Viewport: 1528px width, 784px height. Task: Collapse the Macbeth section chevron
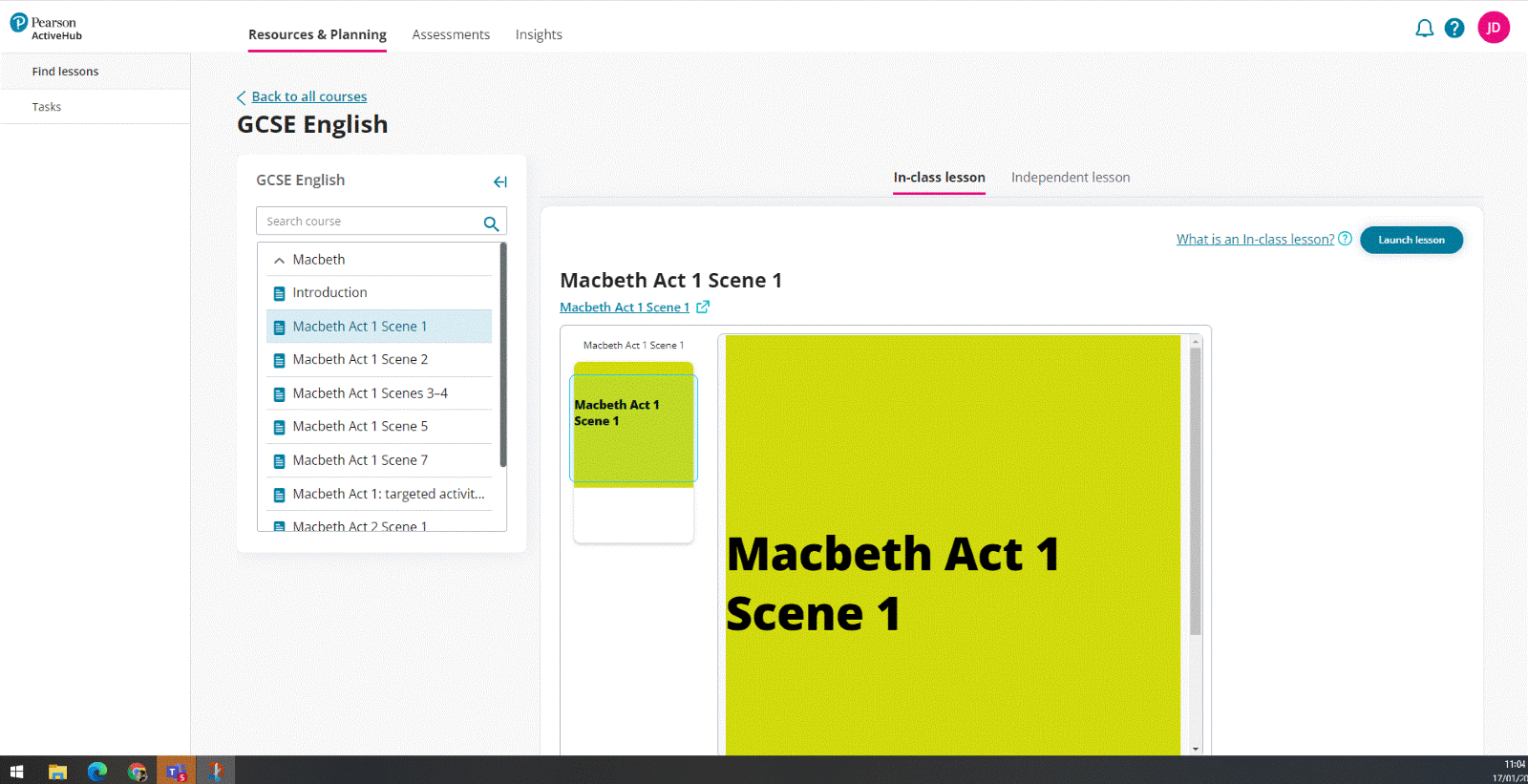click(x=279, y=260)
